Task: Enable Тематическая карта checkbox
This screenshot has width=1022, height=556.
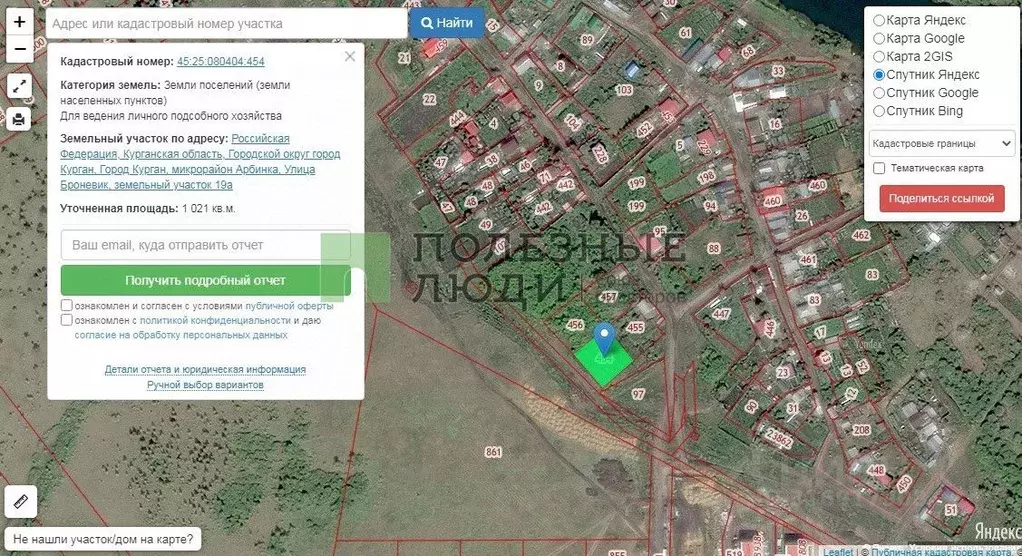Action: tap(879, 168)
